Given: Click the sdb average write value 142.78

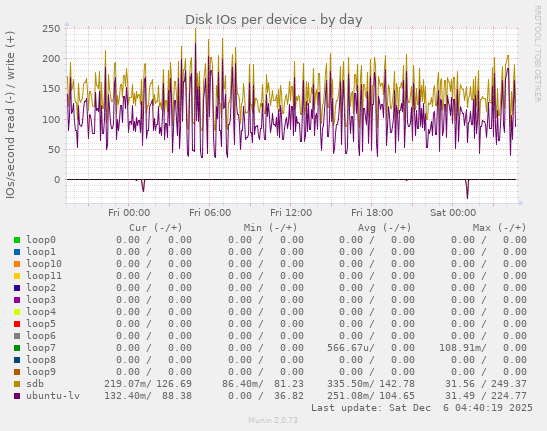Looking at the screenshot, I should click(397, 384).
